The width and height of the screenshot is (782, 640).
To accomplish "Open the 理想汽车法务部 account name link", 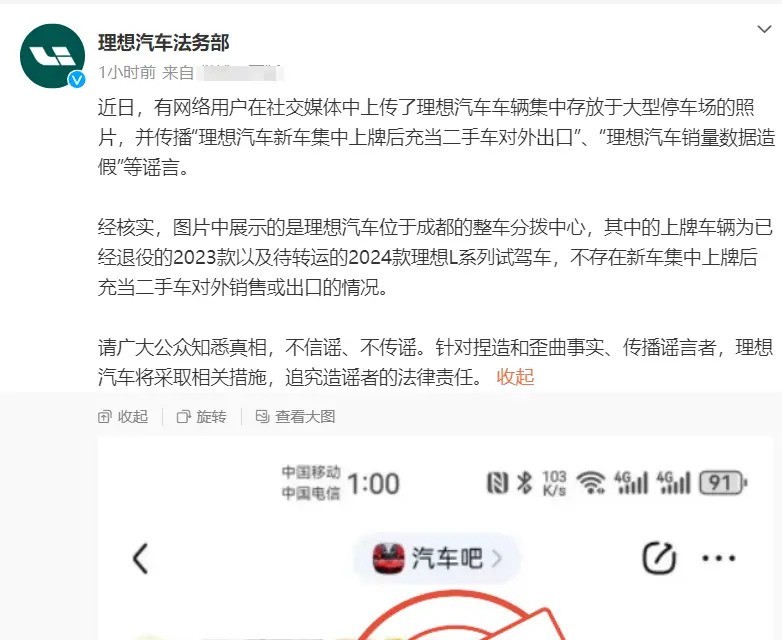I will pos(164,43).
